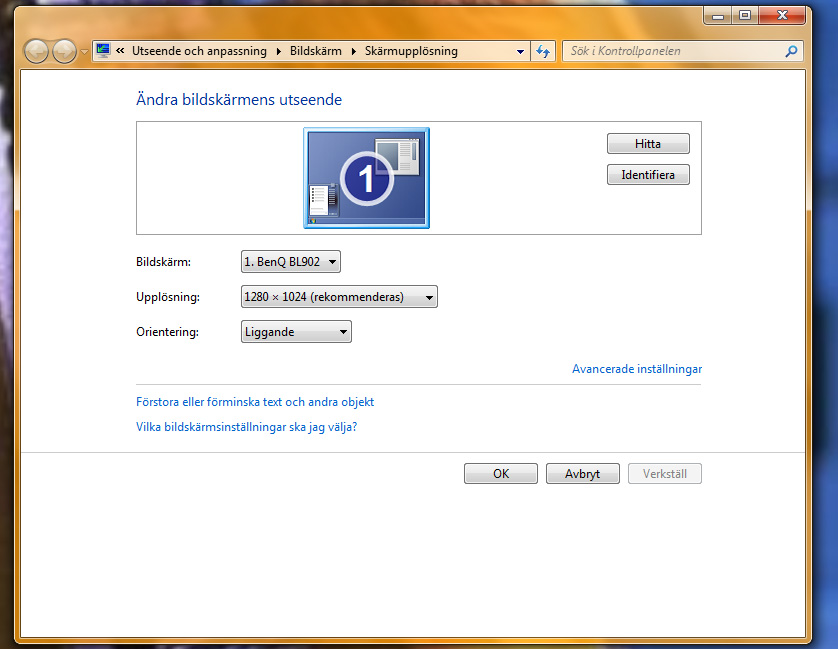Open the Orientering dropdown set to Liggande
838x649 pixels.
coord(296,331)
